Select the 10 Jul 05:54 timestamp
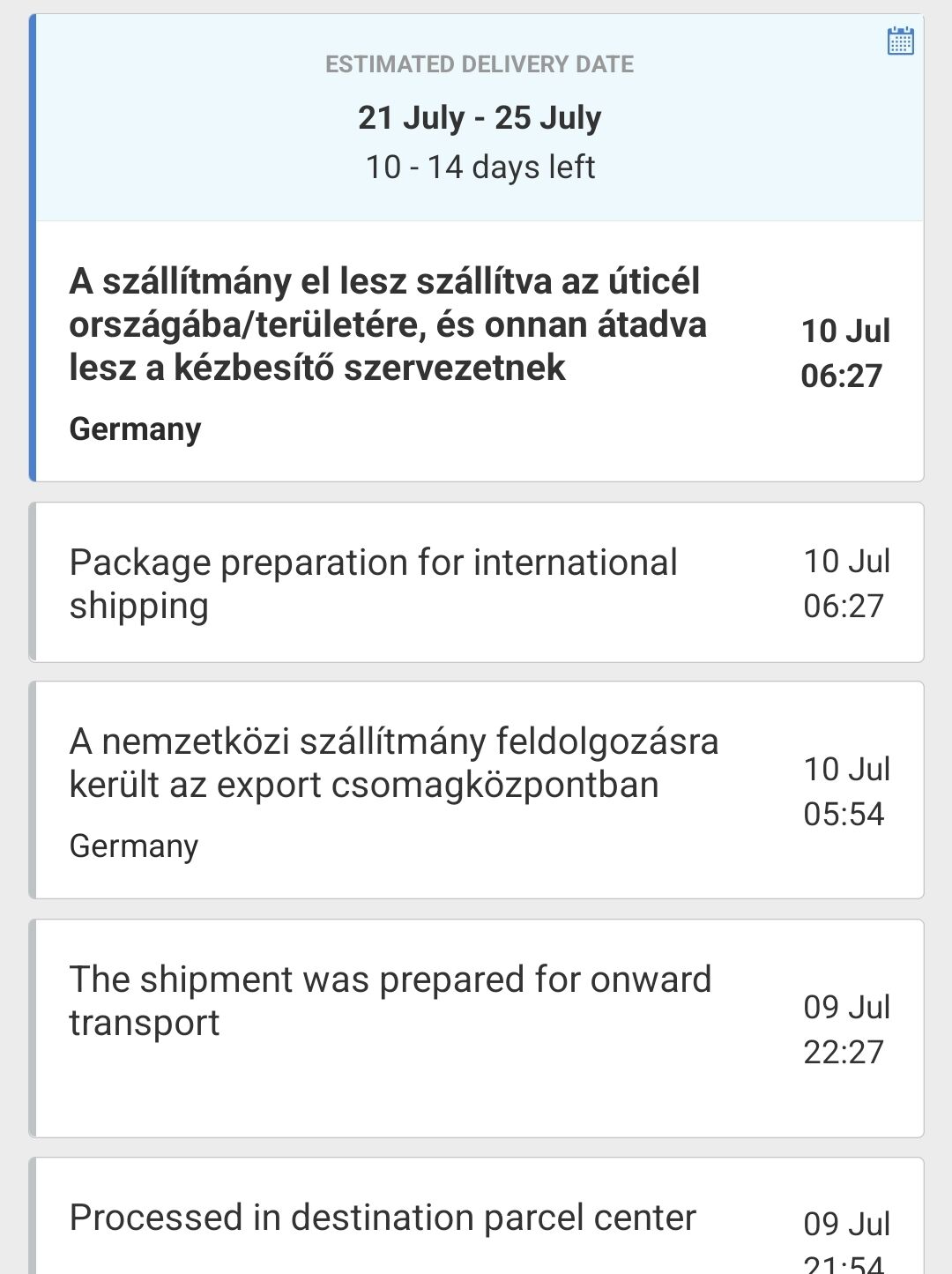952x1274 pixels. [845, 791]
